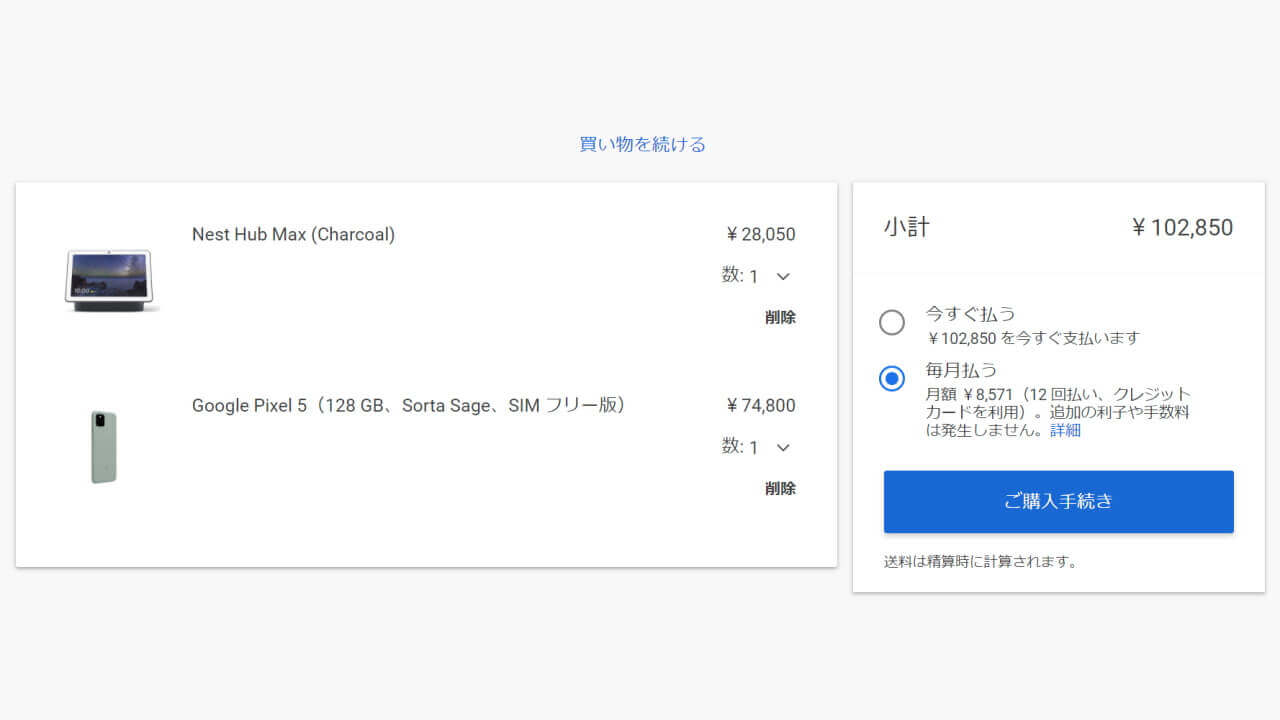This screenshot has height=720, width=1280.
Task: Click 詳細 for installment payment details
Action: (x=1065, y=430)
